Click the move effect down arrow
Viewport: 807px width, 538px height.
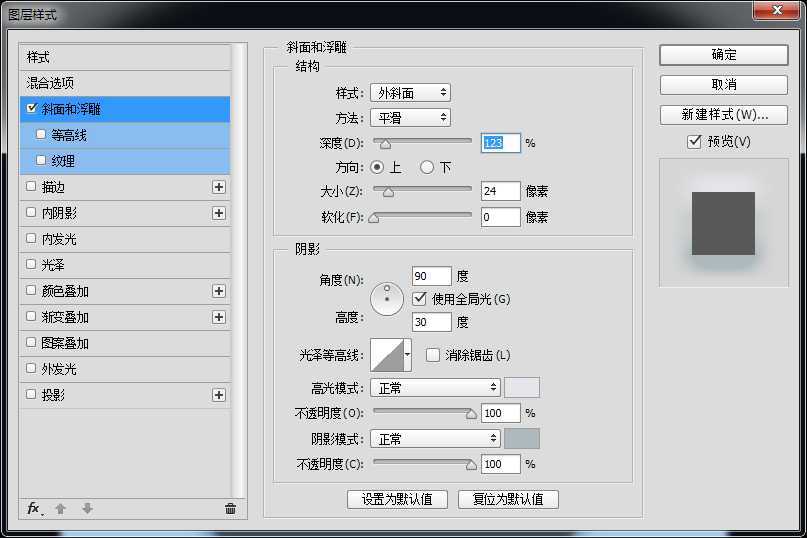pos(87,508)
